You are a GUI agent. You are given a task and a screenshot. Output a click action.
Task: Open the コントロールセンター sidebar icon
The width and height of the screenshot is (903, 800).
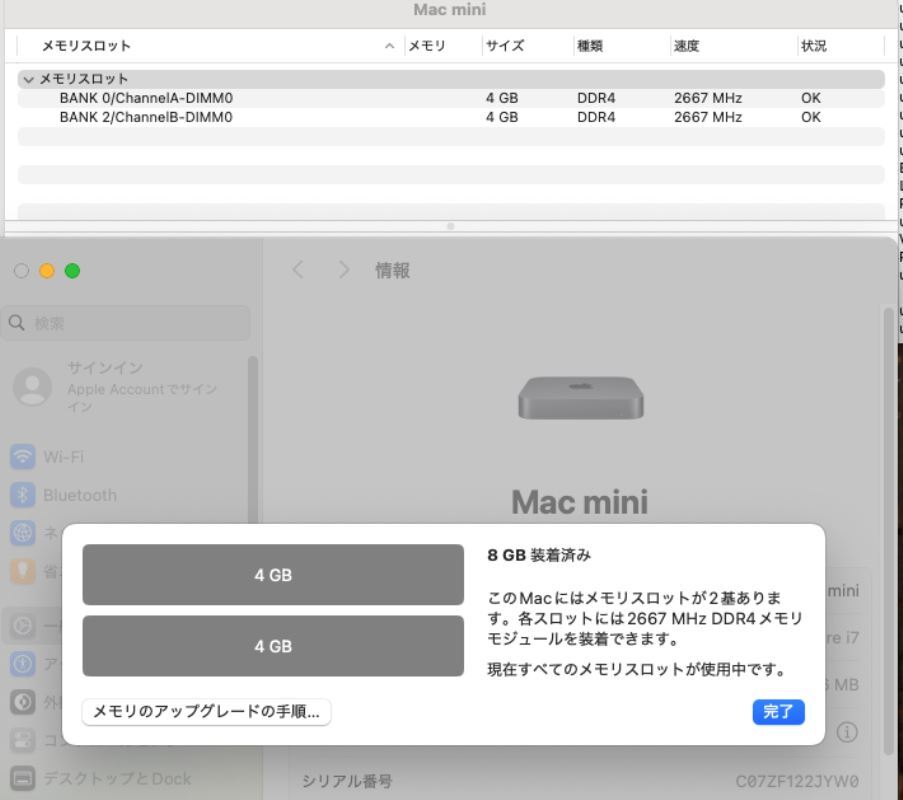coord(24,740)
